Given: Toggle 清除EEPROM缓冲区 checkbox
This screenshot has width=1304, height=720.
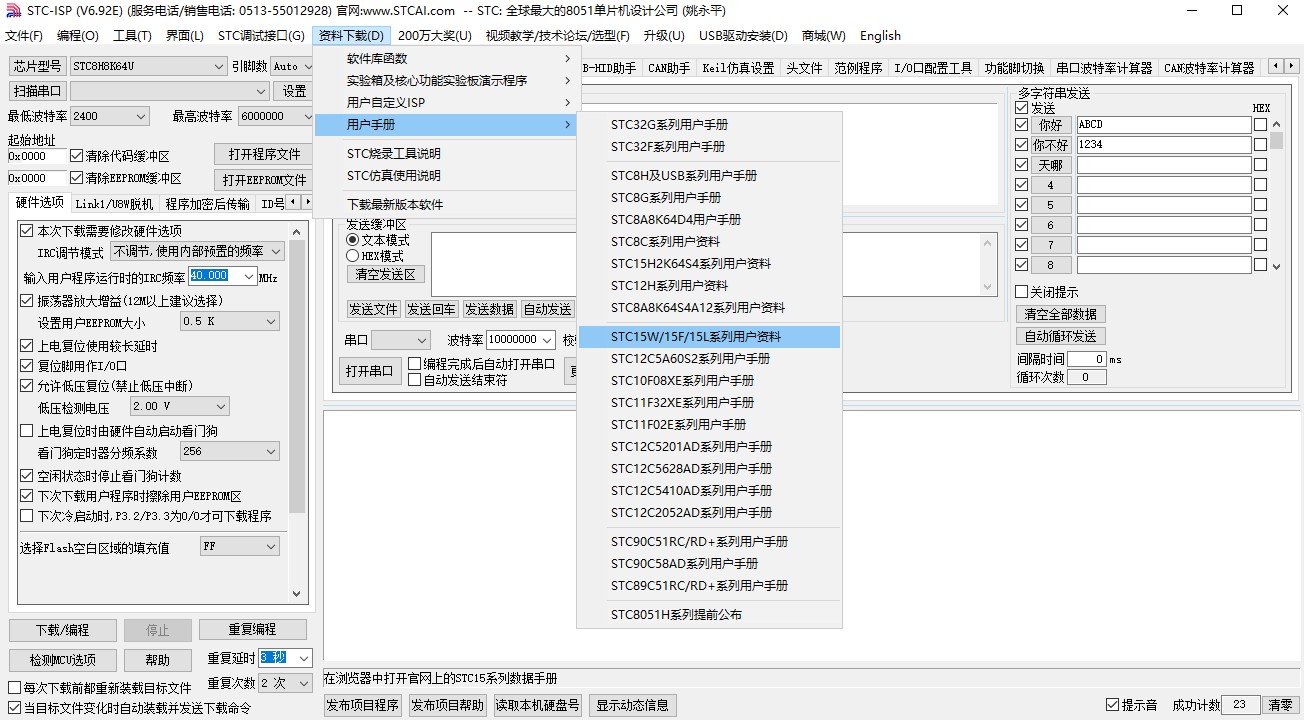Looking at the screenshot, I should [77, 178].
